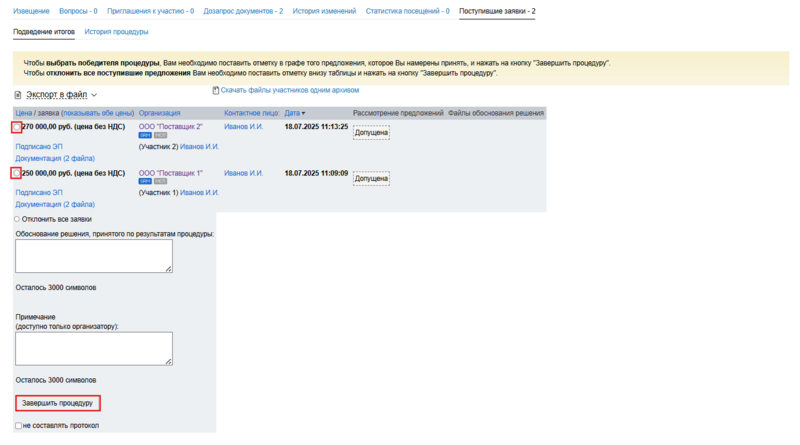Click the archive icon before 'Скачать файлы участников'
800x445 pixels.
[x=216, y=90]
